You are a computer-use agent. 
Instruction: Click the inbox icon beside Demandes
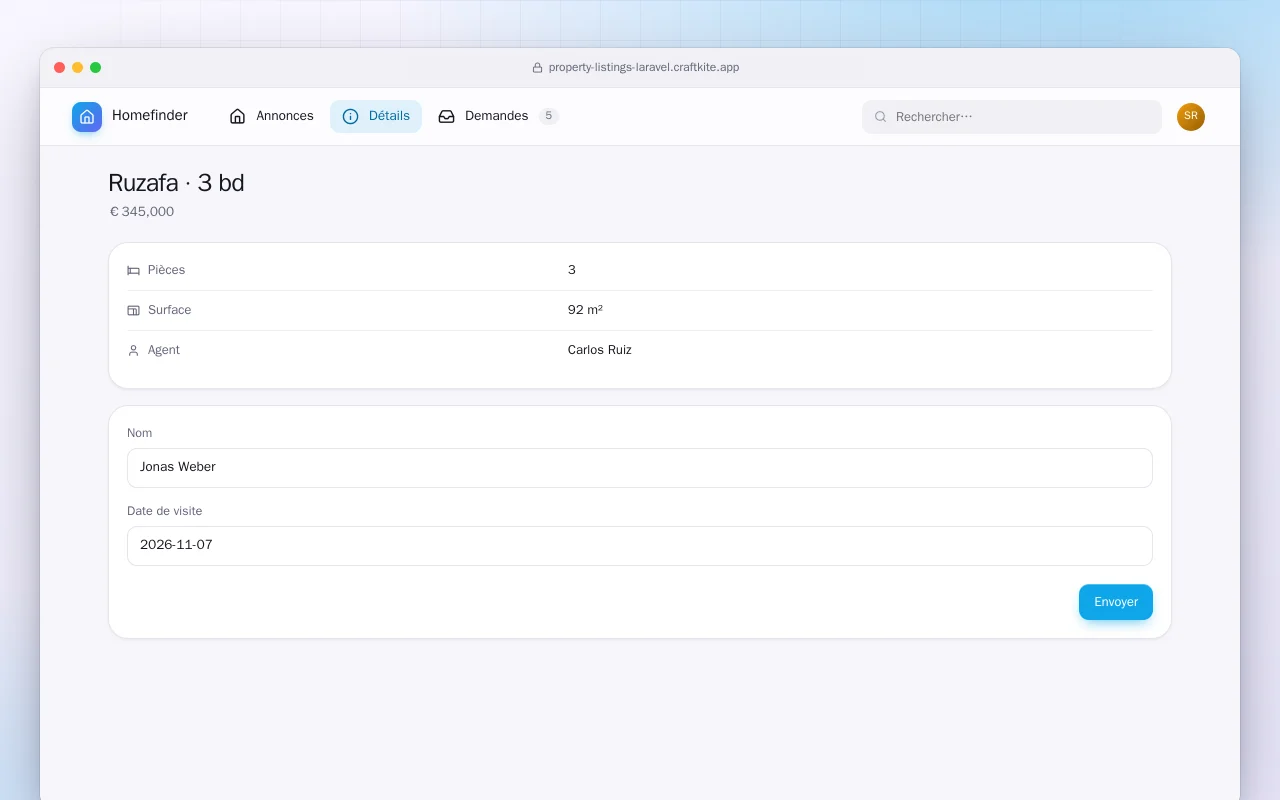click(x=447, y=116)
